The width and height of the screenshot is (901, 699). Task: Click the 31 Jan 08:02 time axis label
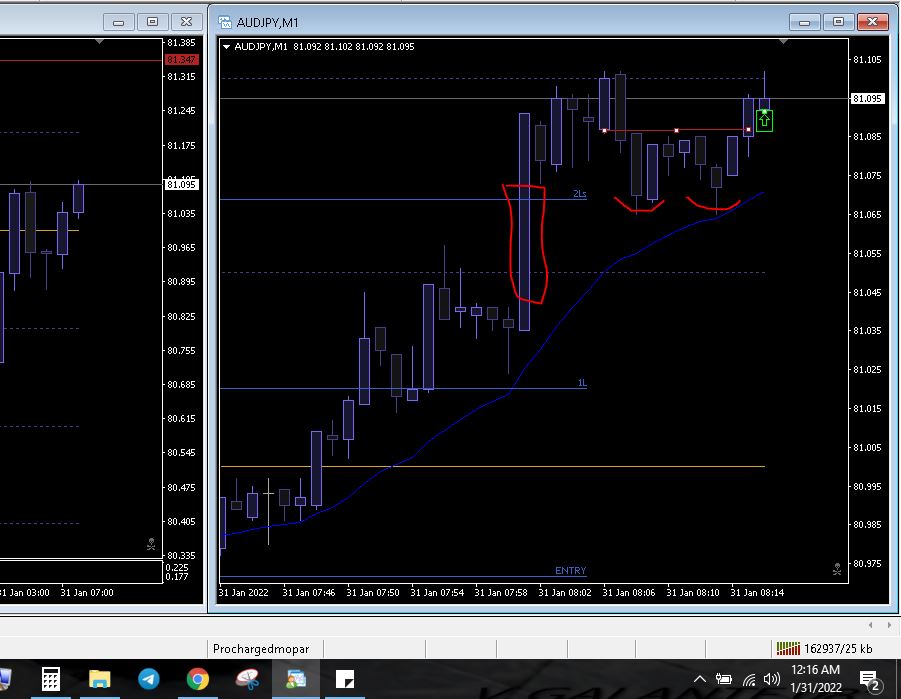click(564, 592)
